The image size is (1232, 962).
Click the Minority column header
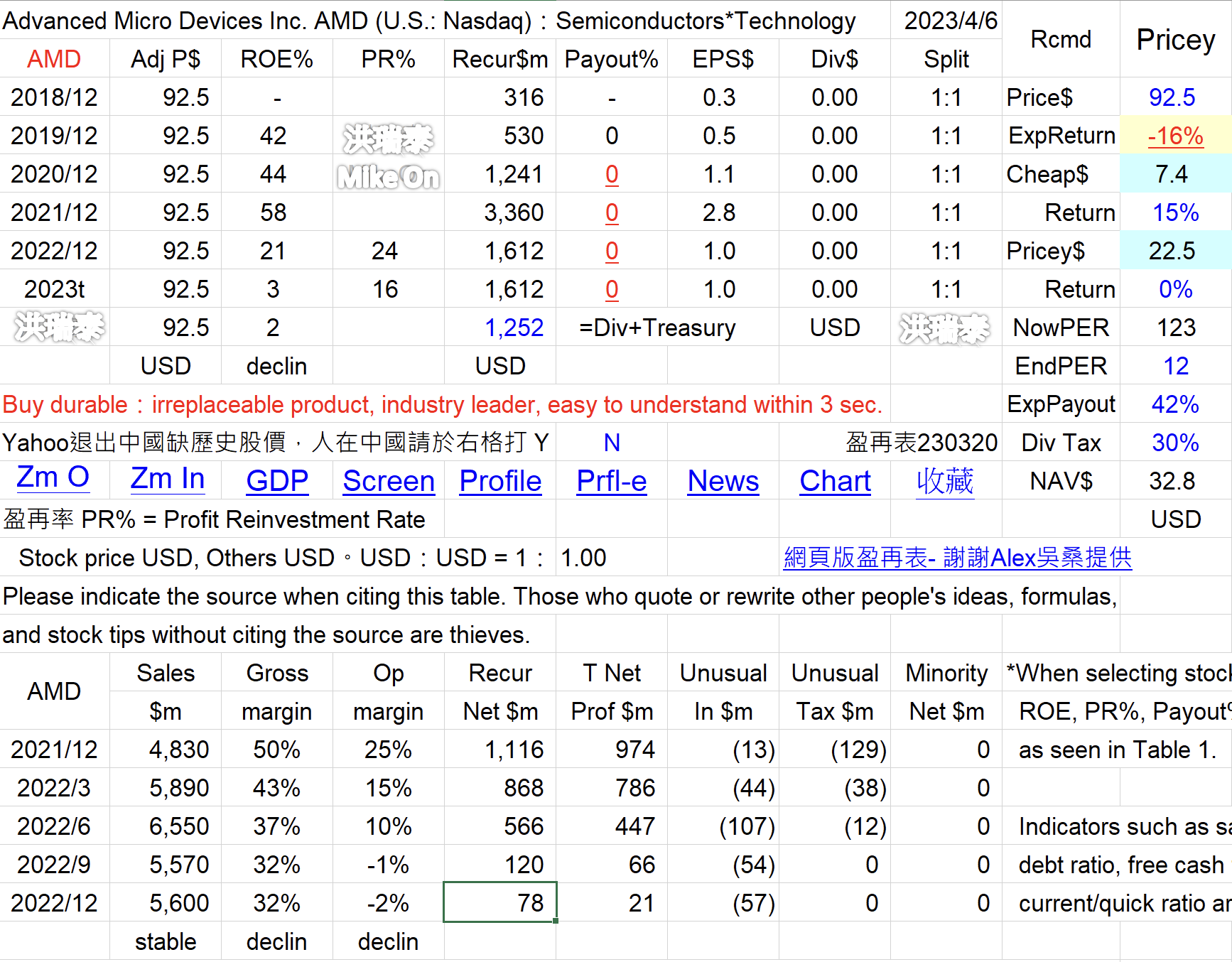coord(946,673)
